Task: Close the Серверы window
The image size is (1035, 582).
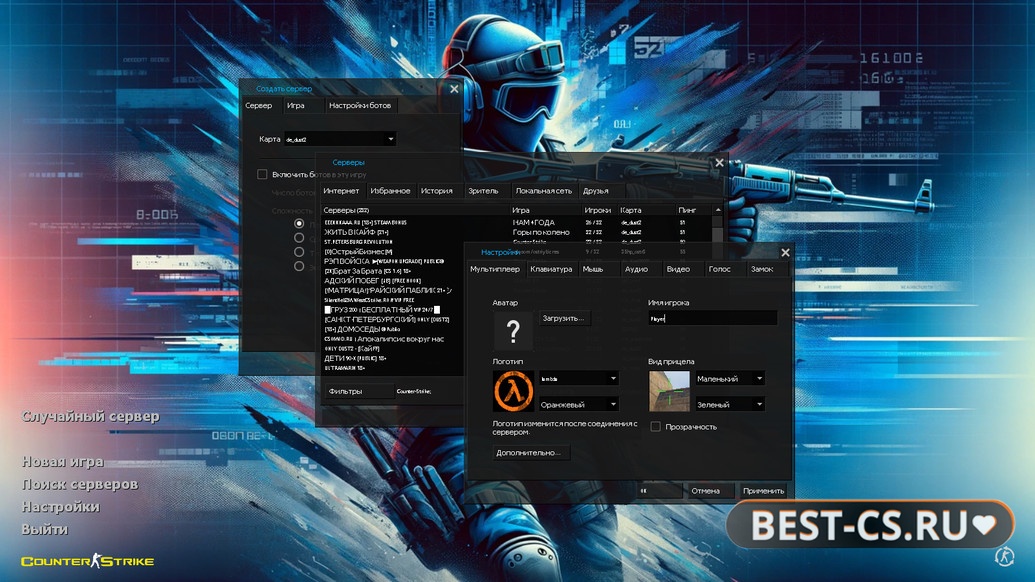Action: click(719, 162)
